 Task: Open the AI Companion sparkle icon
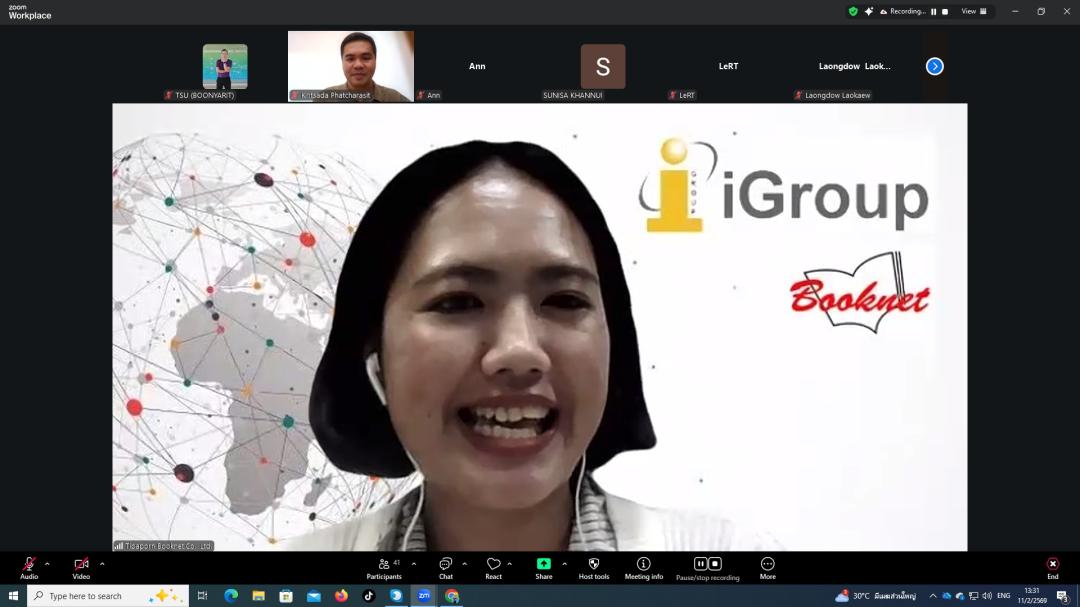click(869, 12)
